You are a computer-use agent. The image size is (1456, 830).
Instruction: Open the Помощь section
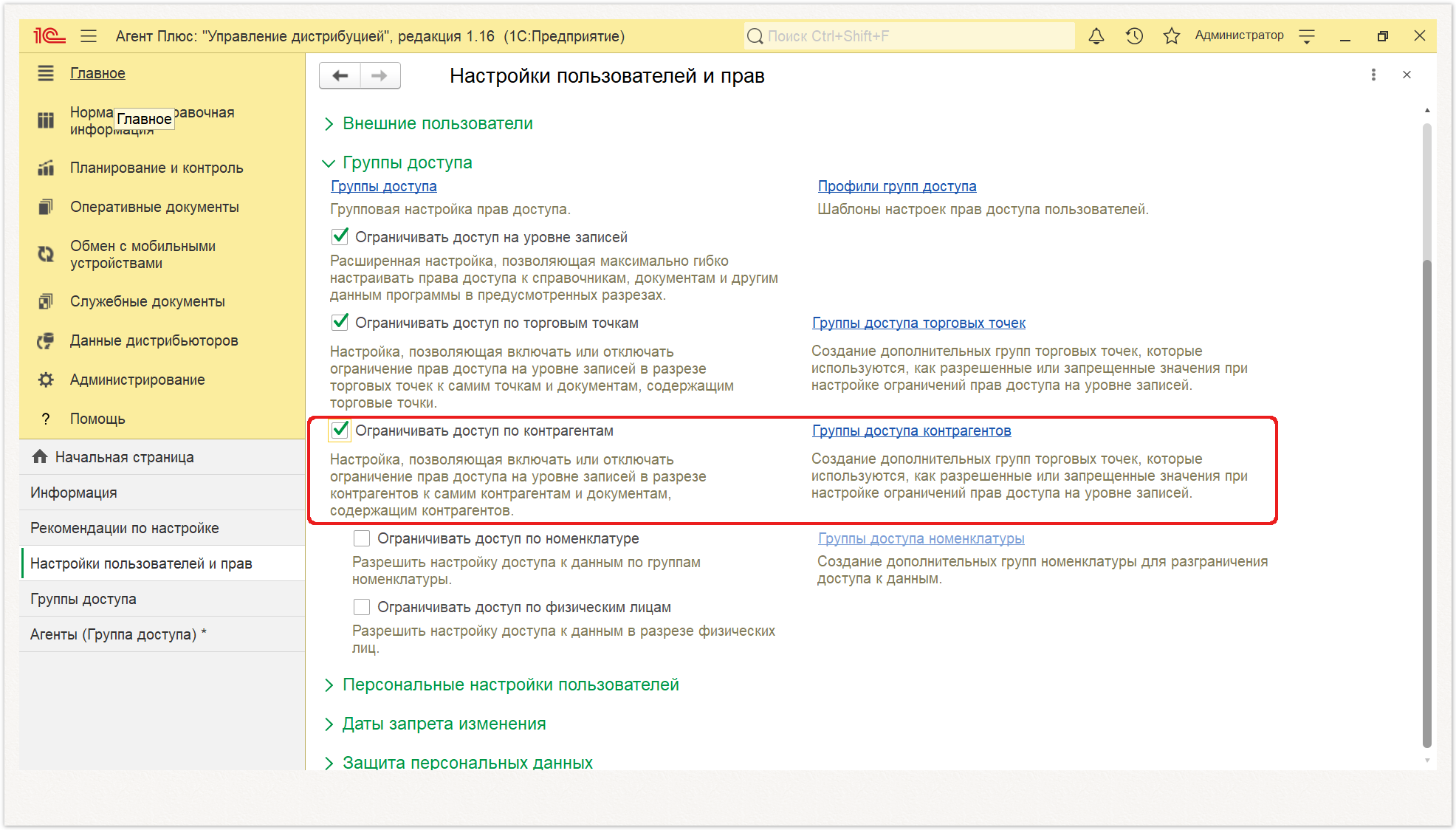[97, 419]
